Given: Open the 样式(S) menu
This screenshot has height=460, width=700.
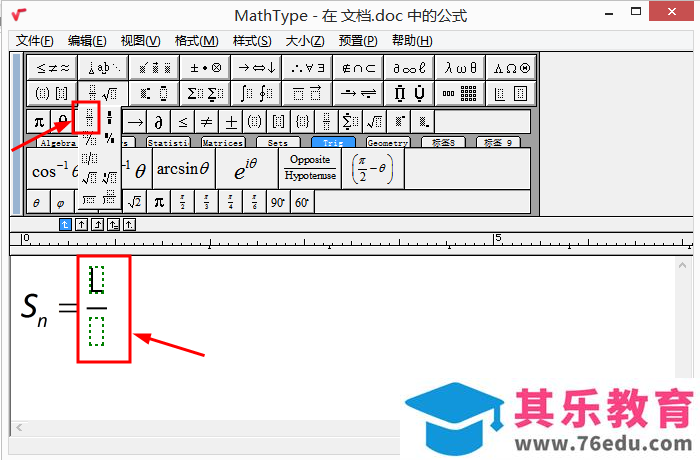Looking at the screenshot, I should tap(252, 41).
